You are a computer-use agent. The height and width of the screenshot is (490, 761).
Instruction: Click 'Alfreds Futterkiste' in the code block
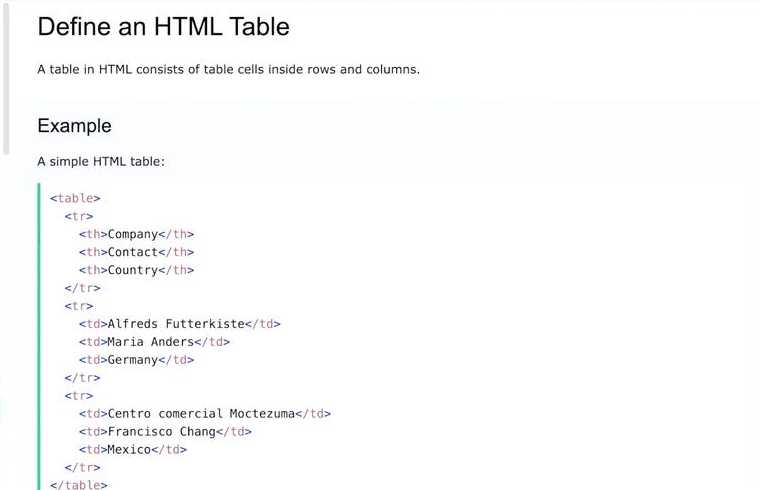click(176, 324)
